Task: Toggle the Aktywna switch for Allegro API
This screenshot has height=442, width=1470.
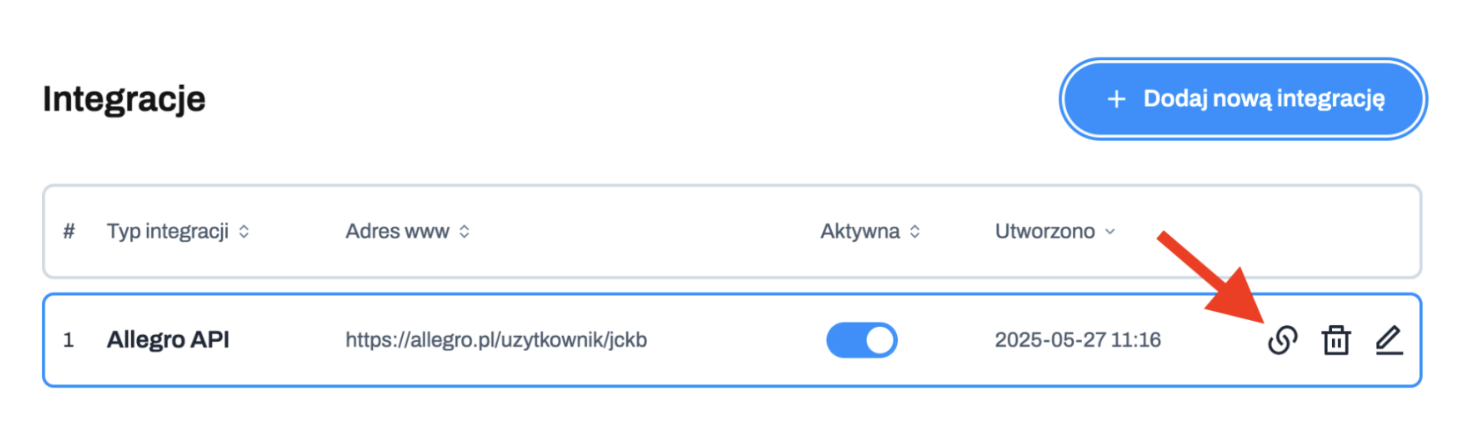Action: pyautogui.click(x=861, y=340)
